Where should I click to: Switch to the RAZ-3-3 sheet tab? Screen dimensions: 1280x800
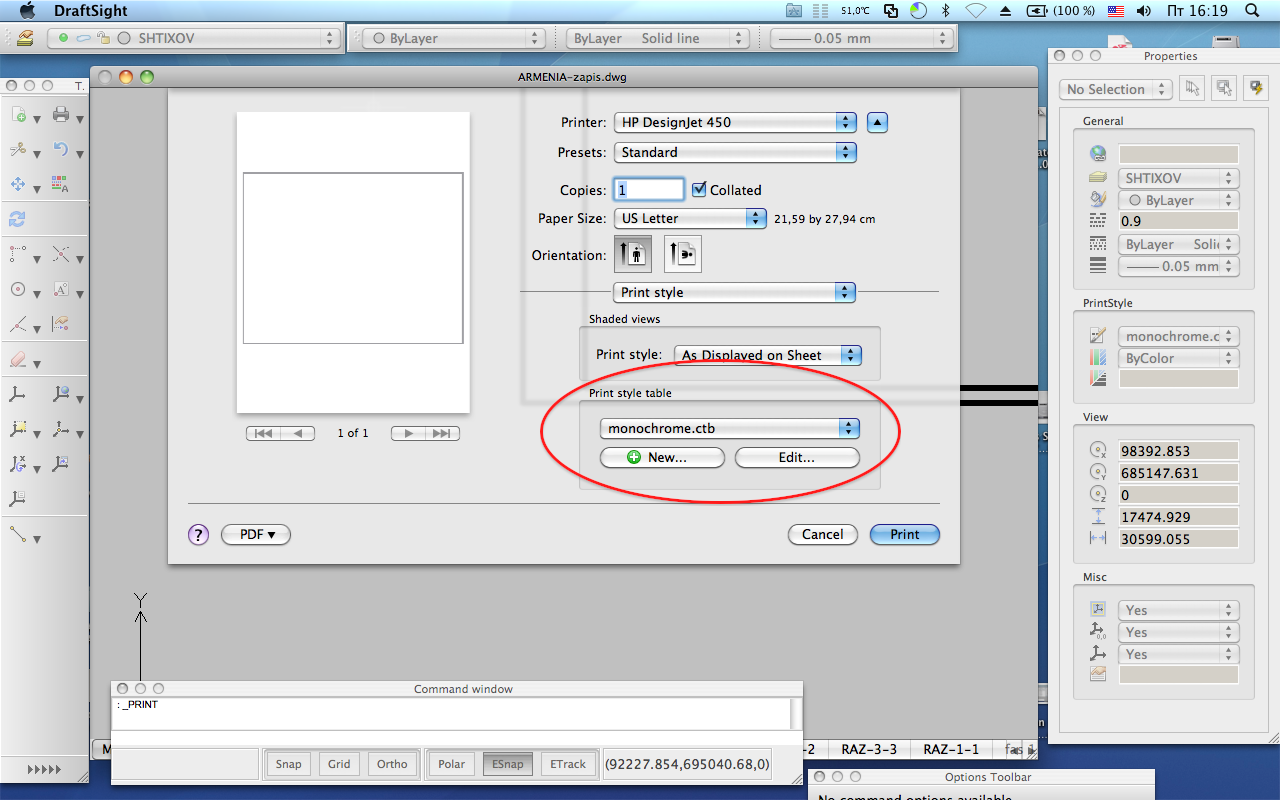868,749
